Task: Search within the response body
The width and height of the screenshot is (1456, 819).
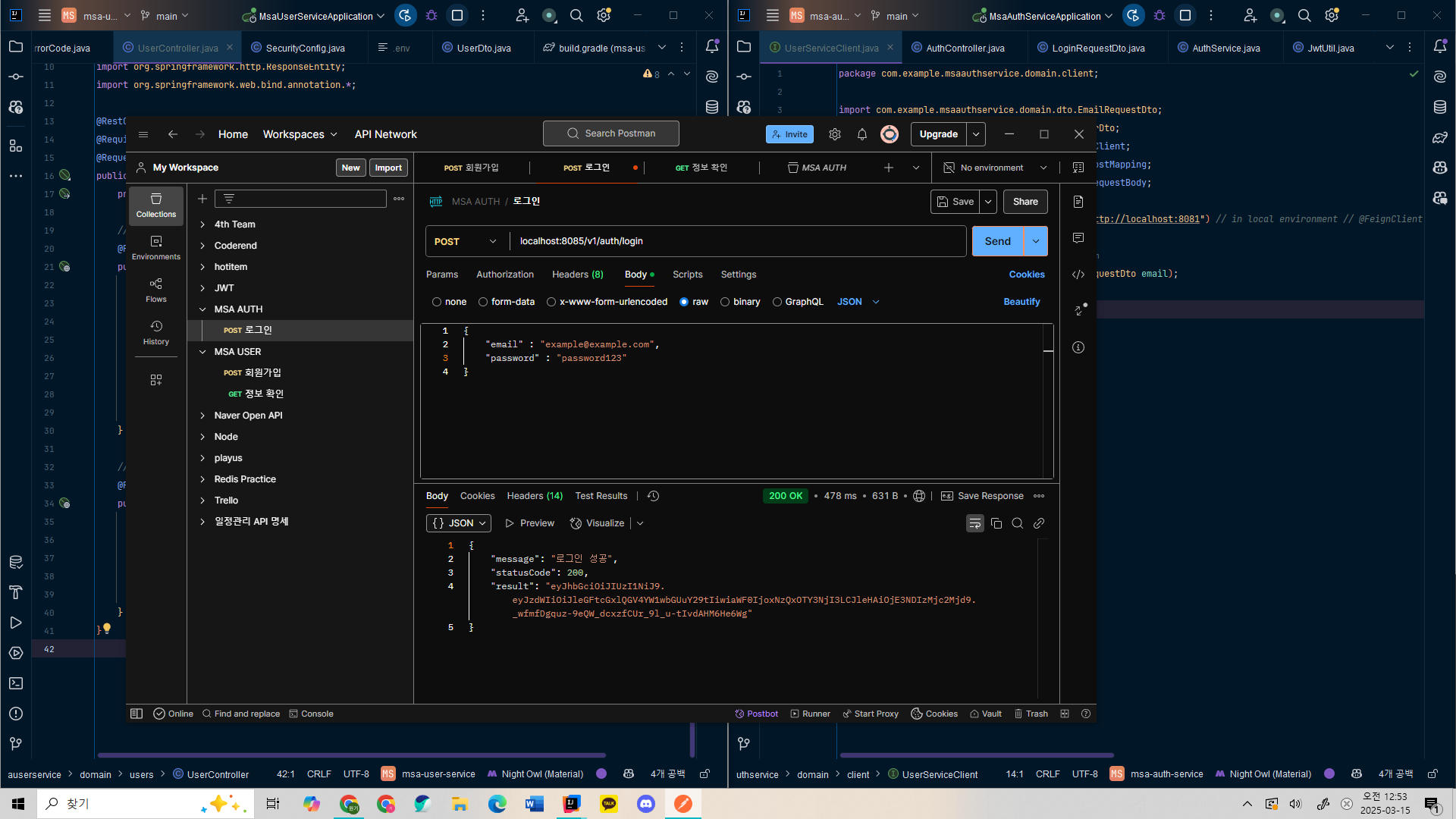Action: [1018, 523]
